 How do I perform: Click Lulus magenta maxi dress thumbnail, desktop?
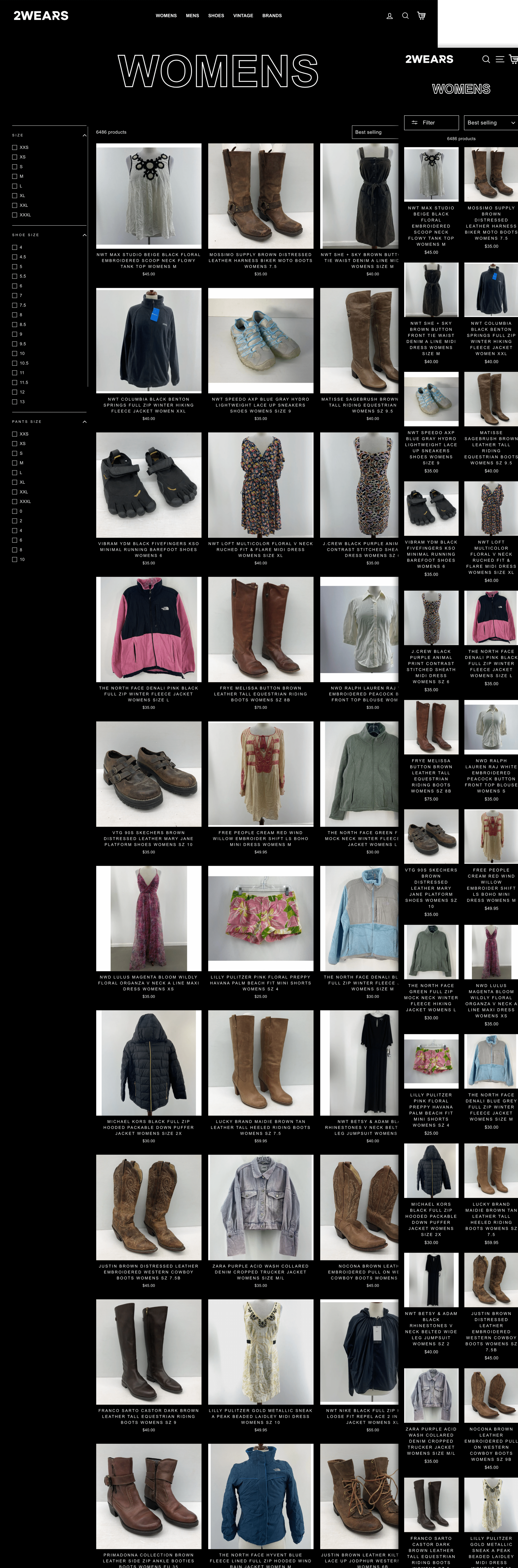click(149, 919)
